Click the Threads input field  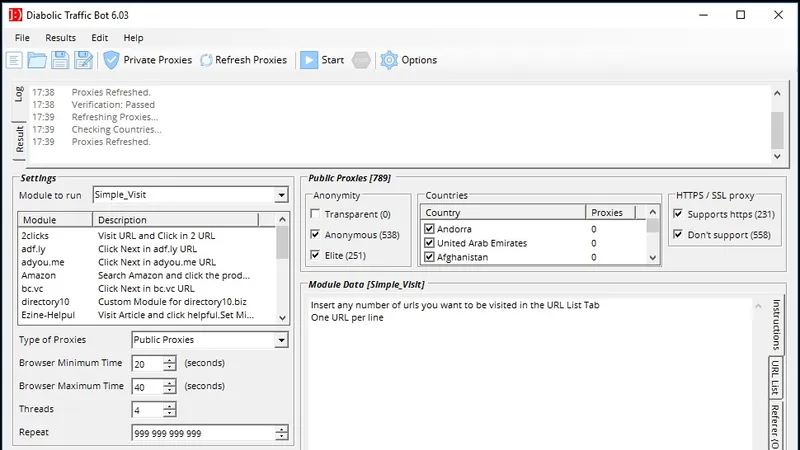(147, 410)
